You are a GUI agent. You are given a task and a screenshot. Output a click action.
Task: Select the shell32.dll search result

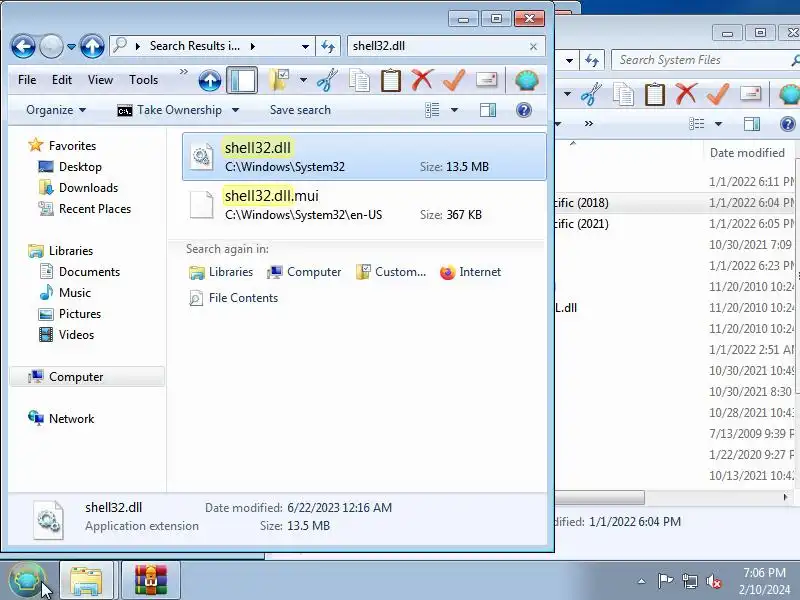[x=364, y=157]
